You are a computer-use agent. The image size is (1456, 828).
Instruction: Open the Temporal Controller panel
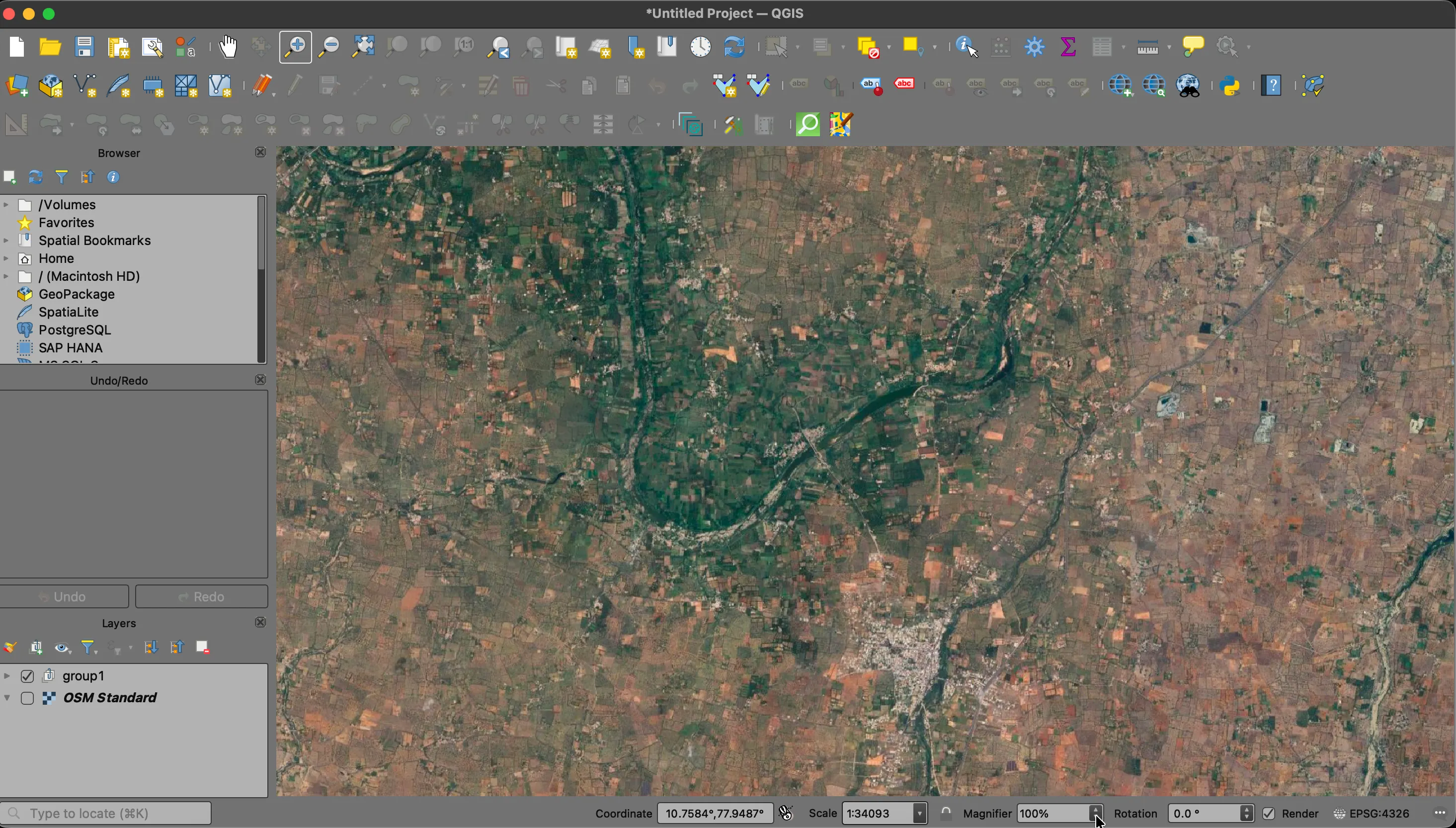coord(700,47)
